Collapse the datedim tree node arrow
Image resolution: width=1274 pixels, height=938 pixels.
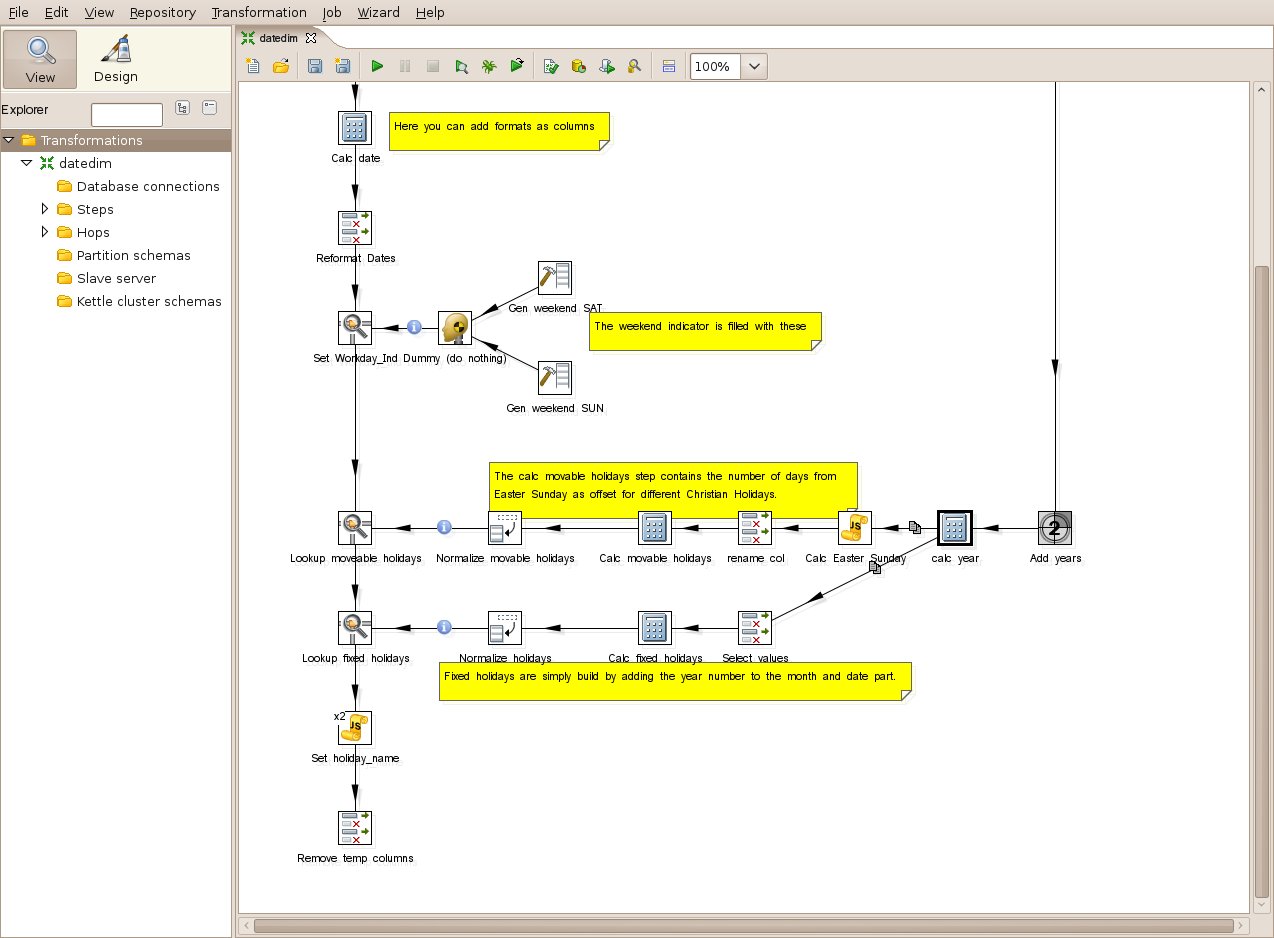point(27,163)
